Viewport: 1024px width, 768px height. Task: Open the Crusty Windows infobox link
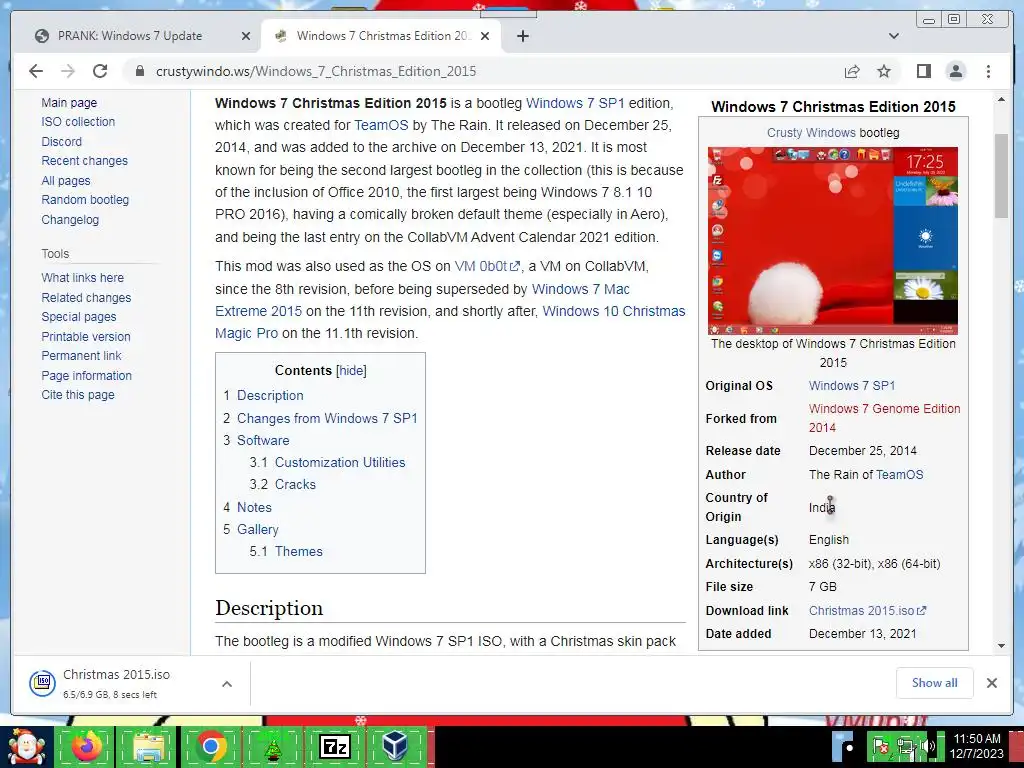coord(811,133)
